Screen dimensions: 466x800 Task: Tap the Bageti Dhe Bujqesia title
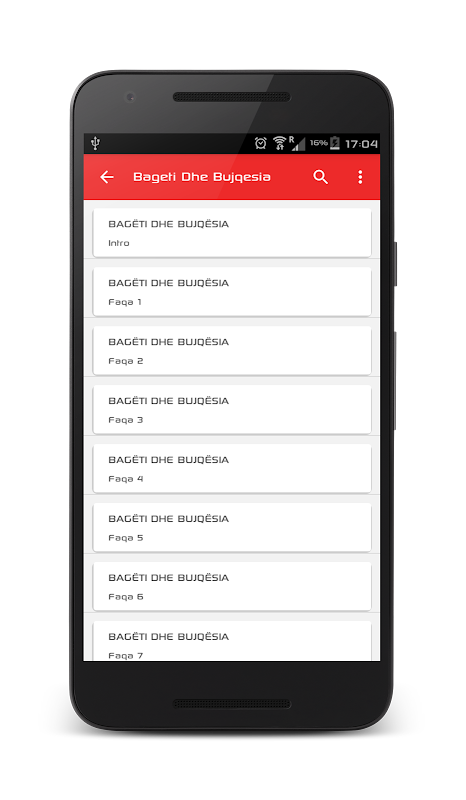(x=202, y=177)
